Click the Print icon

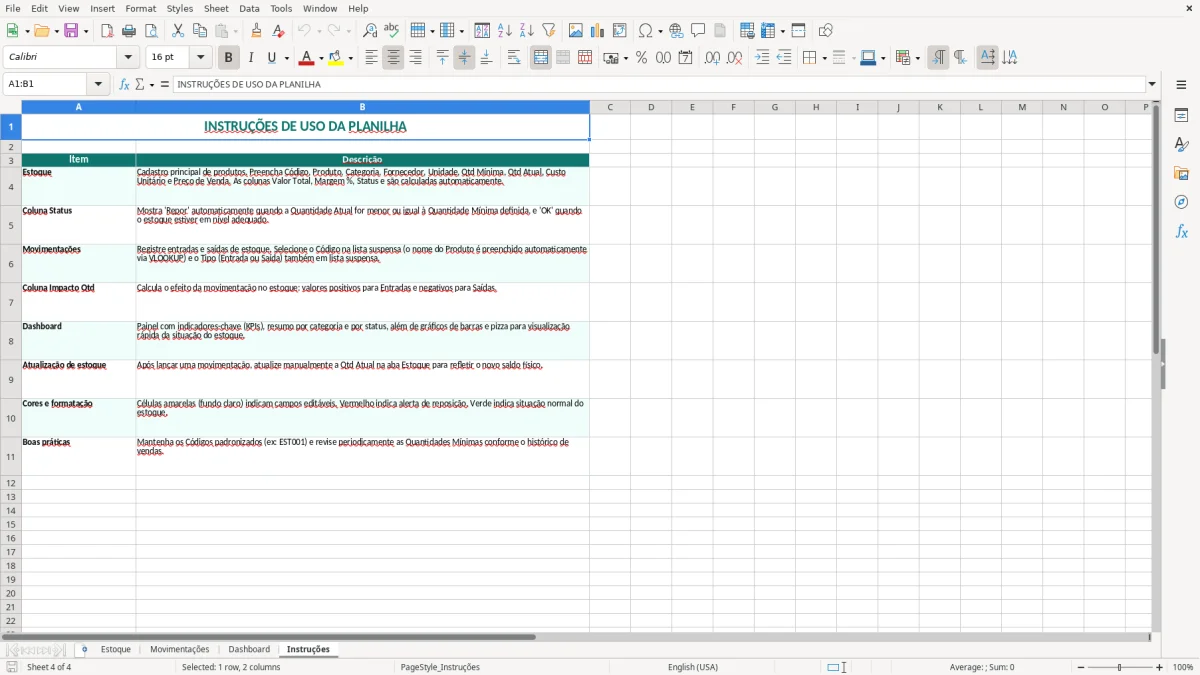[129, 31]
